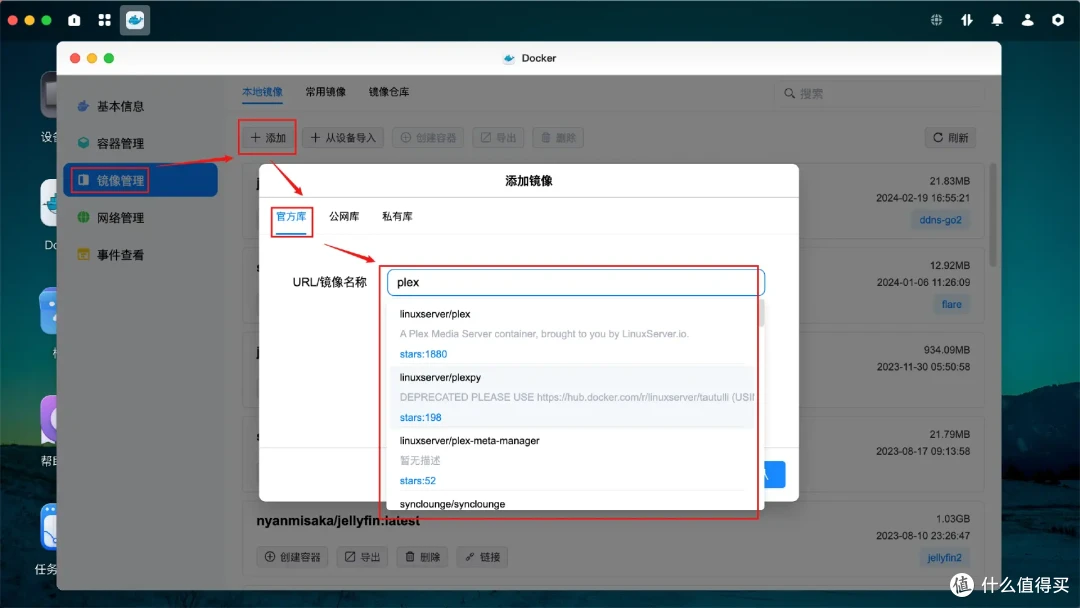The width and height of the screenshot is (1080, 608).
Task: Click the jellyfin2 container tag
Action: pyautogui.click(x=944, y=558)
